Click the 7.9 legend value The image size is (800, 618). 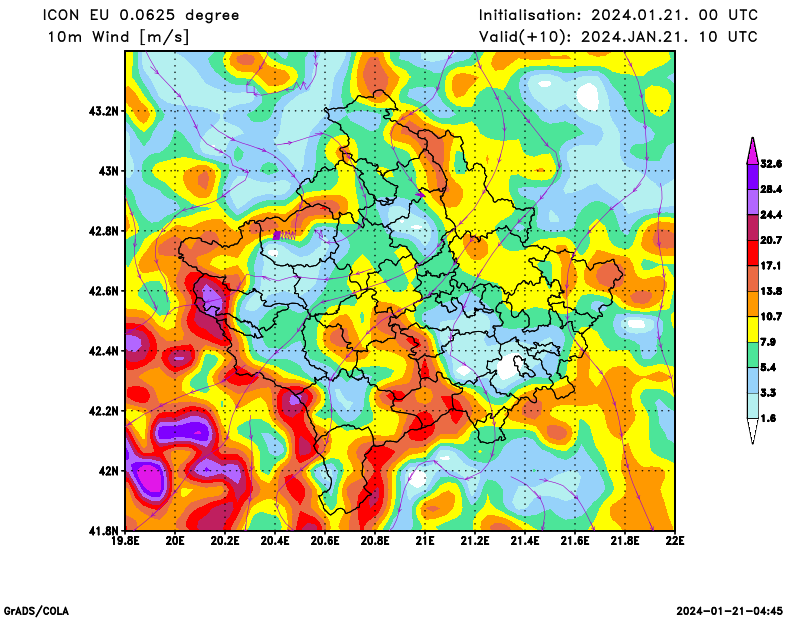click(768, 342)
